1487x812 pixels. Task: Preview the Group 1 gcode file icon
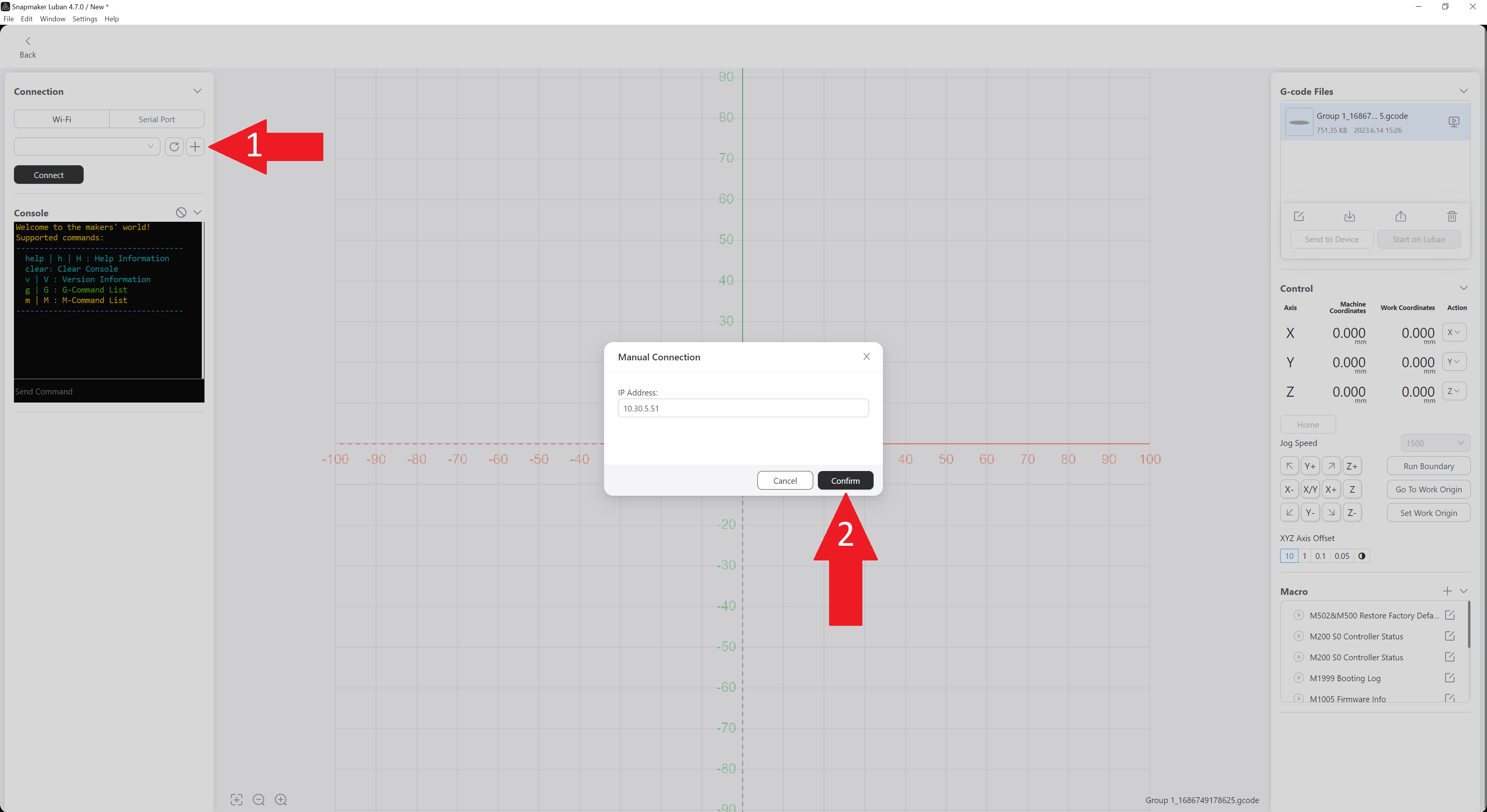1454,121
